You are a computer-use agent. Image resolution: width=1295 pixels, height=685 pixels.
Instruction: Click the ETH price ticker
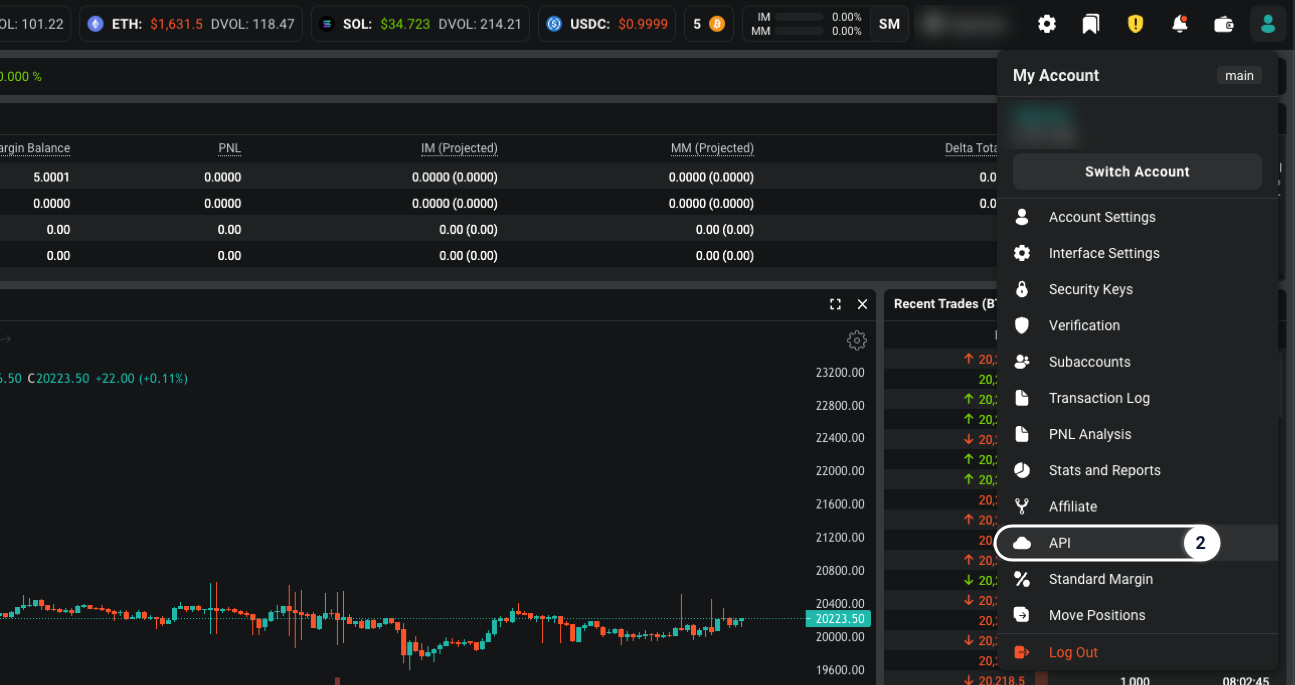click(192, 24)
